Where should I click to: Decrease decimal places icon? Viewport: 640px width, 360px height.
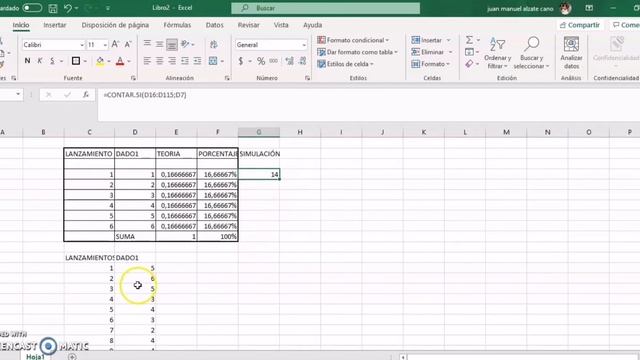pyautogui.click(x=302, y=61)
